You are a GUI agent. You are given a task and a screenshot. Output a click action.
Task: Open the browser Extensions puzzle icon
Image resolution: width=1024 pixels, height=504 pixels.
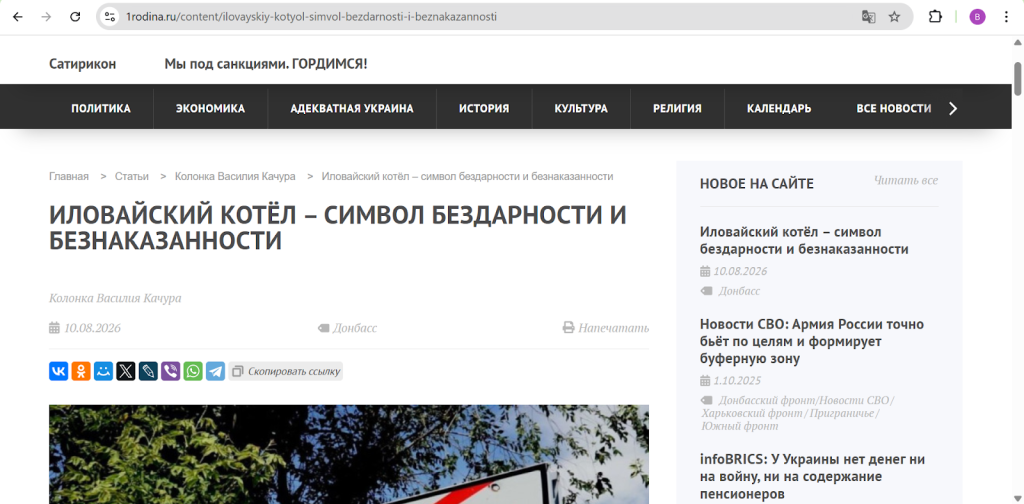pyautogui.click(x=936, y=17)
